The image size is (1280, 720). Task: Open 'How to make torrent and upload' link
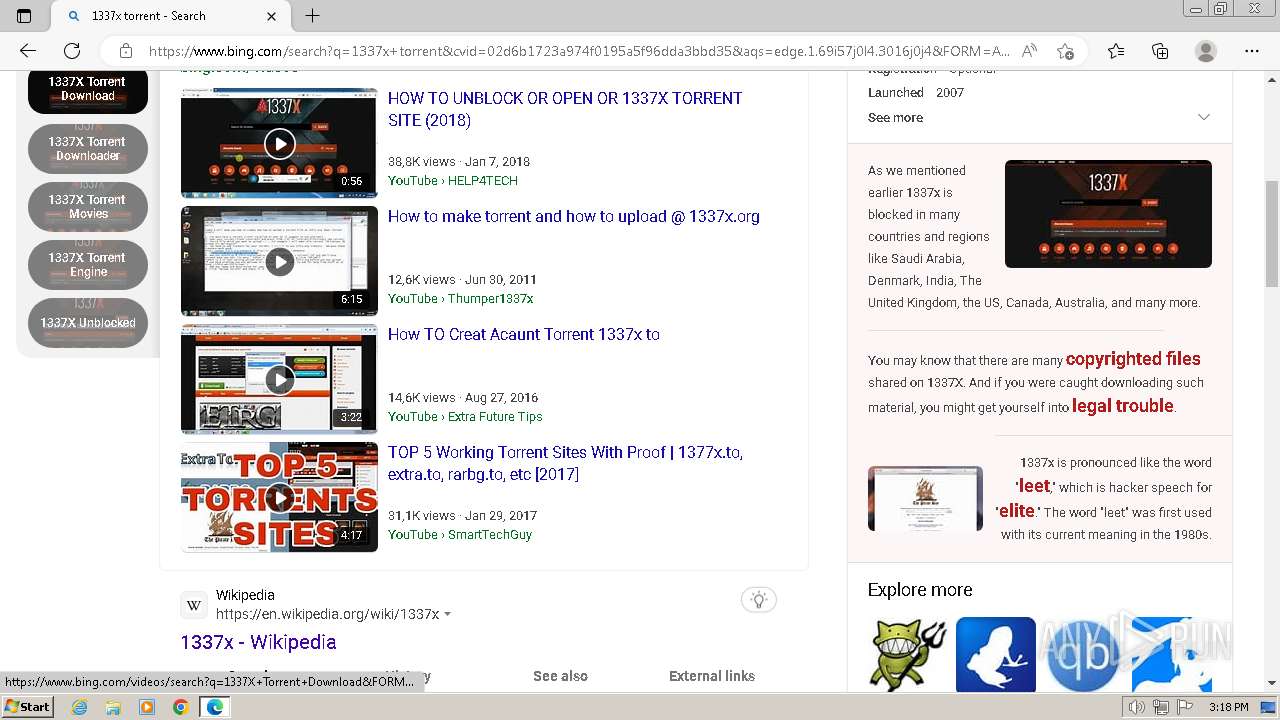pos(574,216)
